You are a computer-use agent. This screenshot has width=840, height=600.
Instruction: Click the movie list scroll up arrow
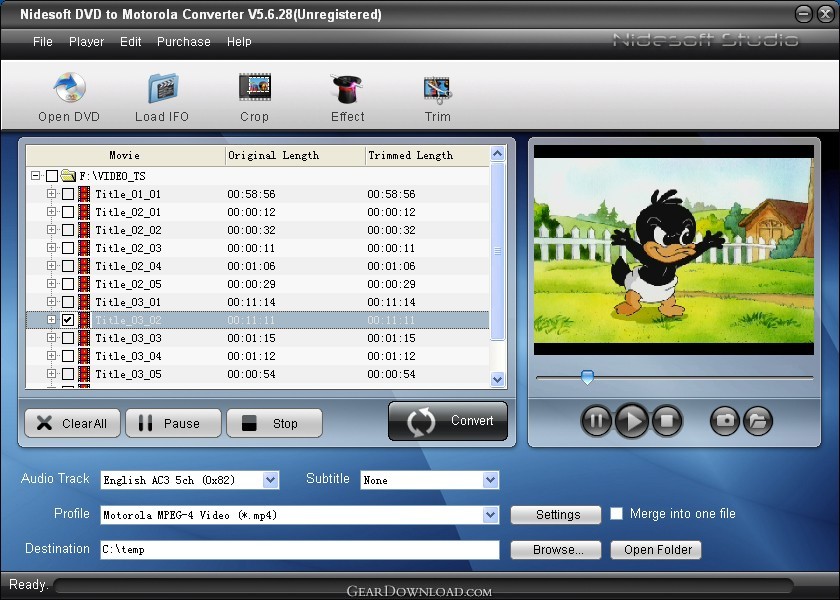497,154
